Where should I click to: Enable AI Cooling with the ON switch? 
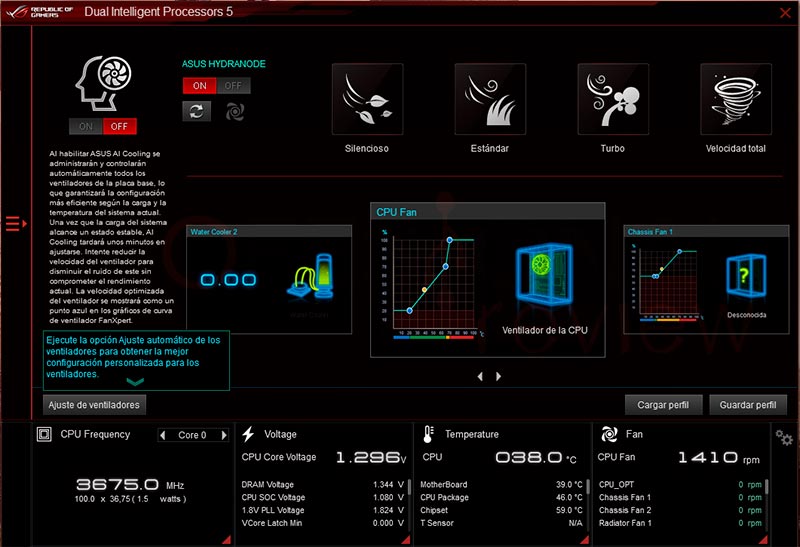(86, 126)
